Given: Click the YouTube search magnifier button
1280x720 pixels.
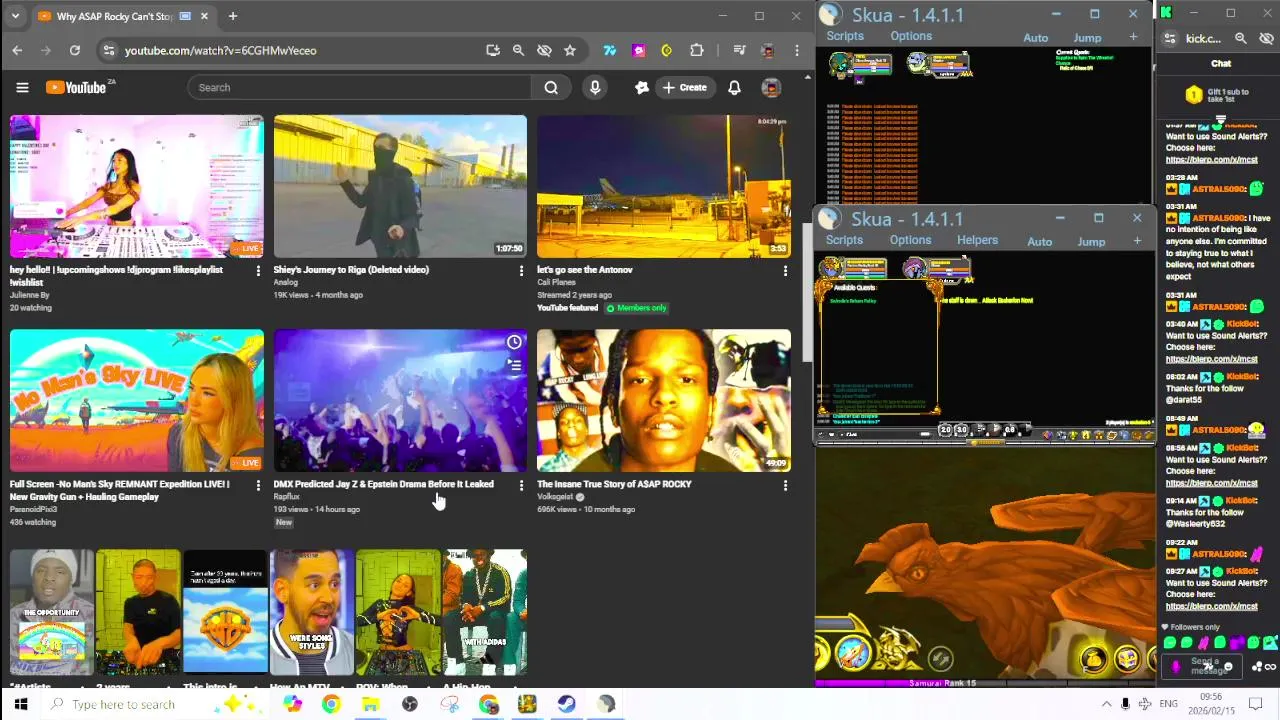Looking at the screenshot, I should click(x=551, y=87).
